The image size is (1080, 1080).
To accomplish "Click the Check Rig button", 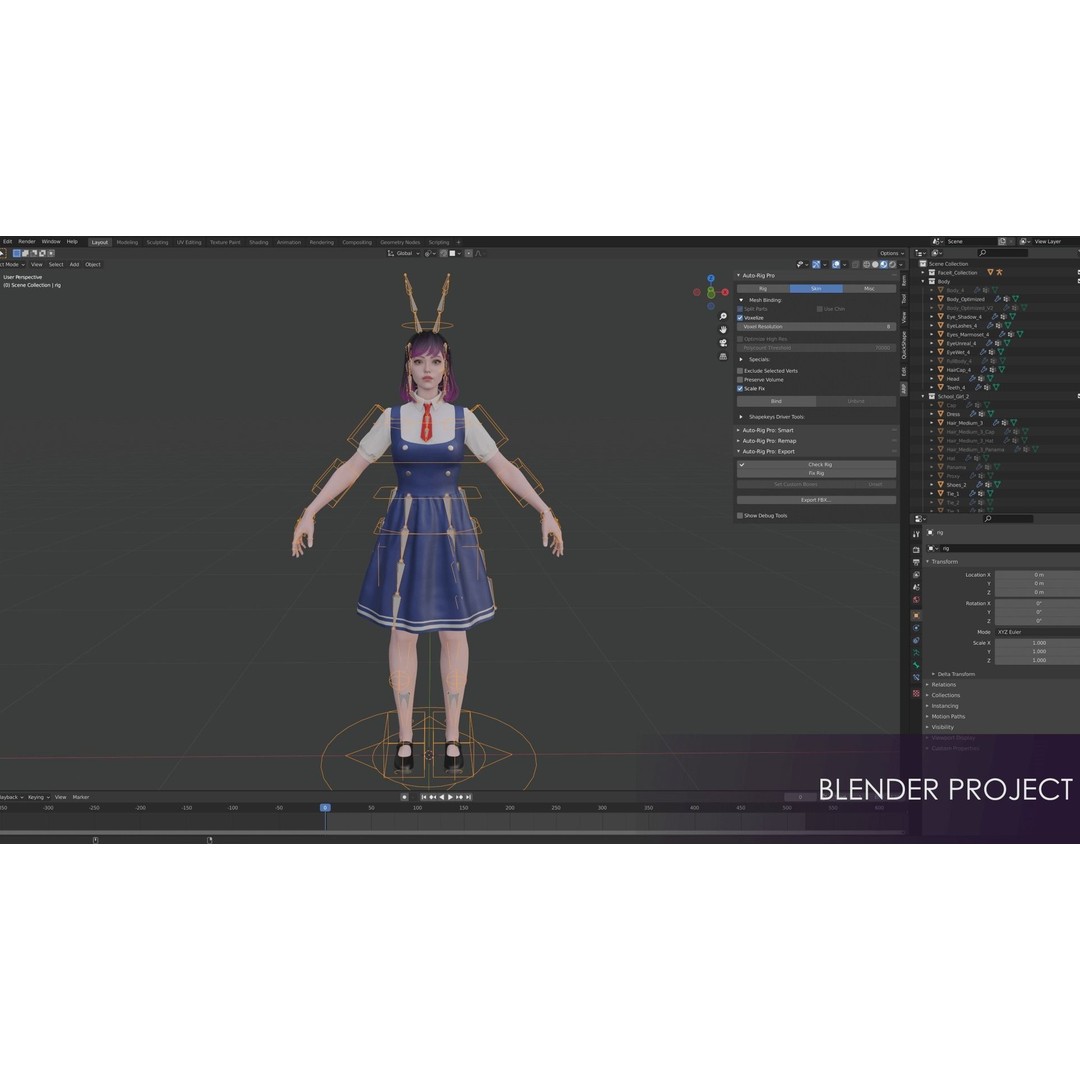I will pyautogui.click(x=816, y=464).
